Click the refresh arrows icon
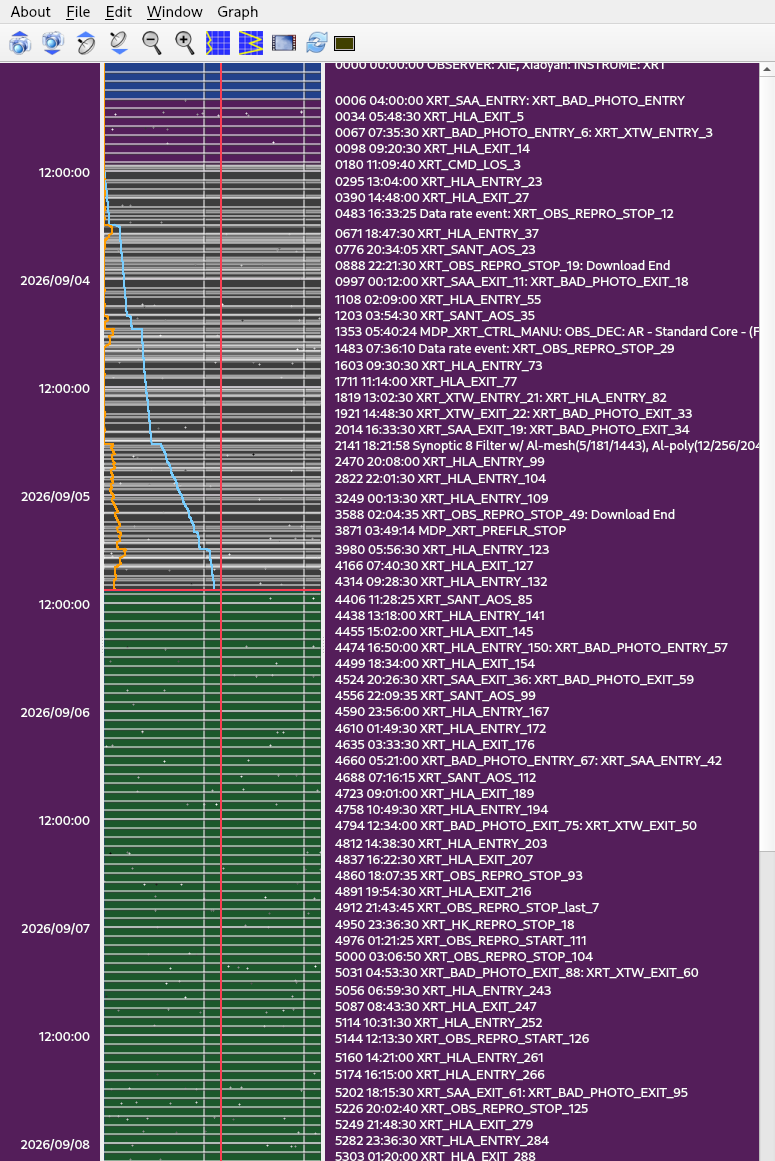Viewport: 775px width, 1161px height. point(316,43)
